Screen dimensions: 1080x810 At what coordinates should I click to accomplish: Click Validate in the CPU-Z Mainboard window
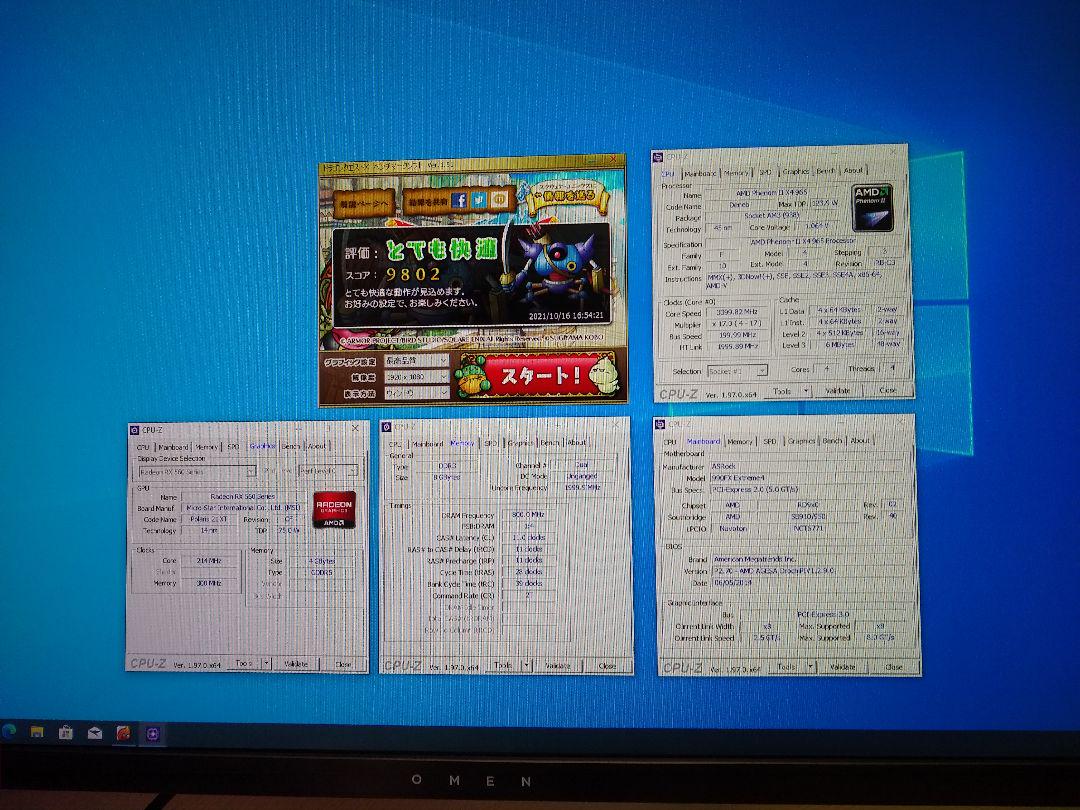[x=842, y=667]
